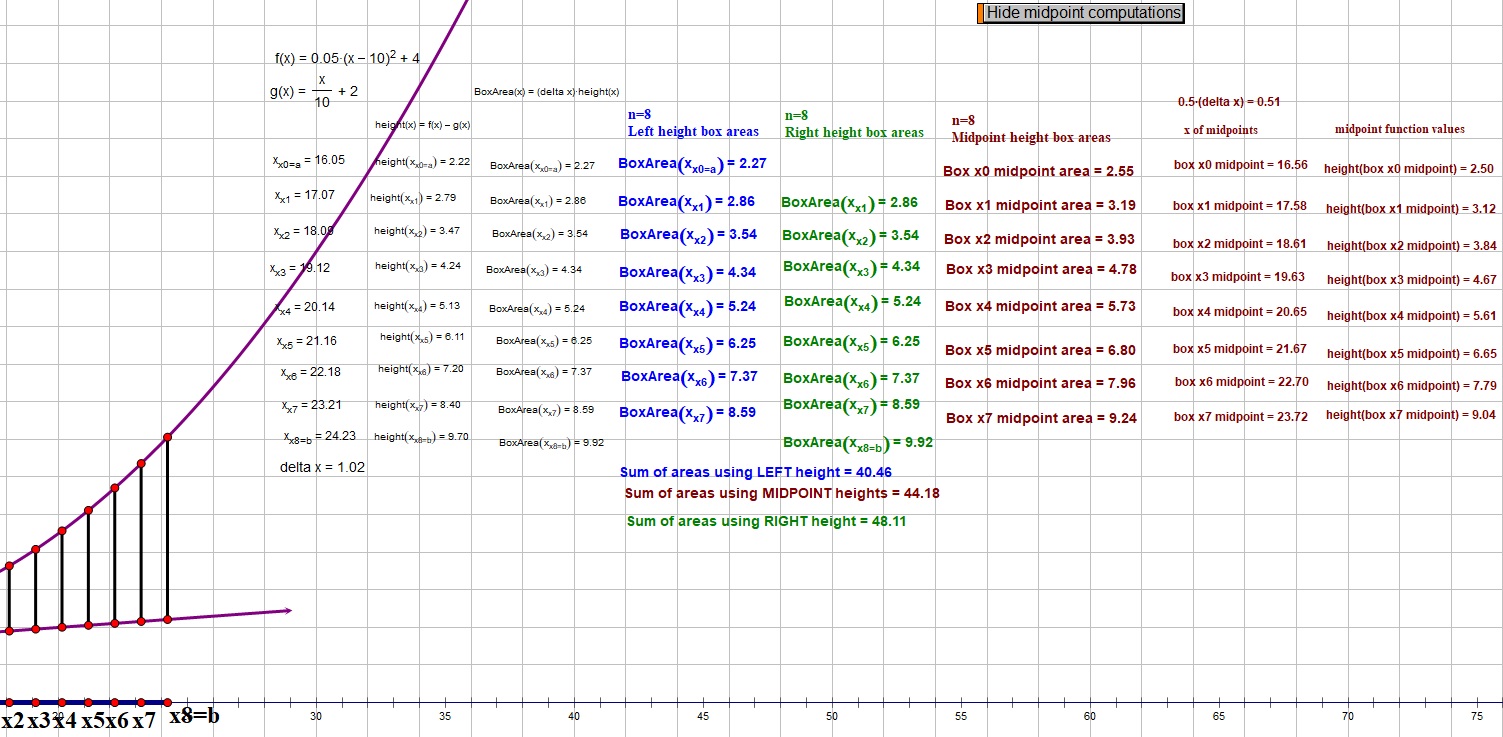Click the orange marker on the Hide button
The height and width of the screenshot is (737, 1503).
tap(980, 13)
